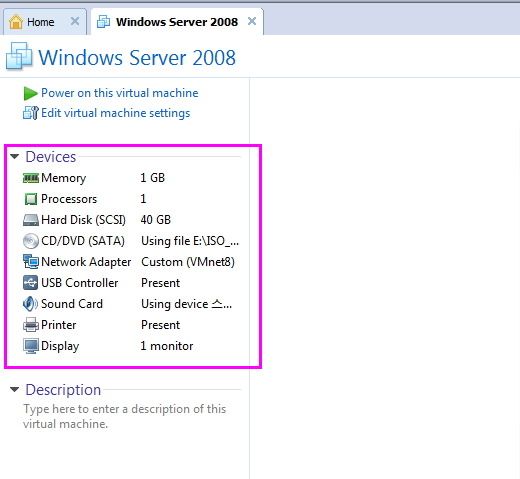Image resolution: width=520 pixels, height=479 pixels.
Task: Click the Processors value '1'
Action: (143, 199)
